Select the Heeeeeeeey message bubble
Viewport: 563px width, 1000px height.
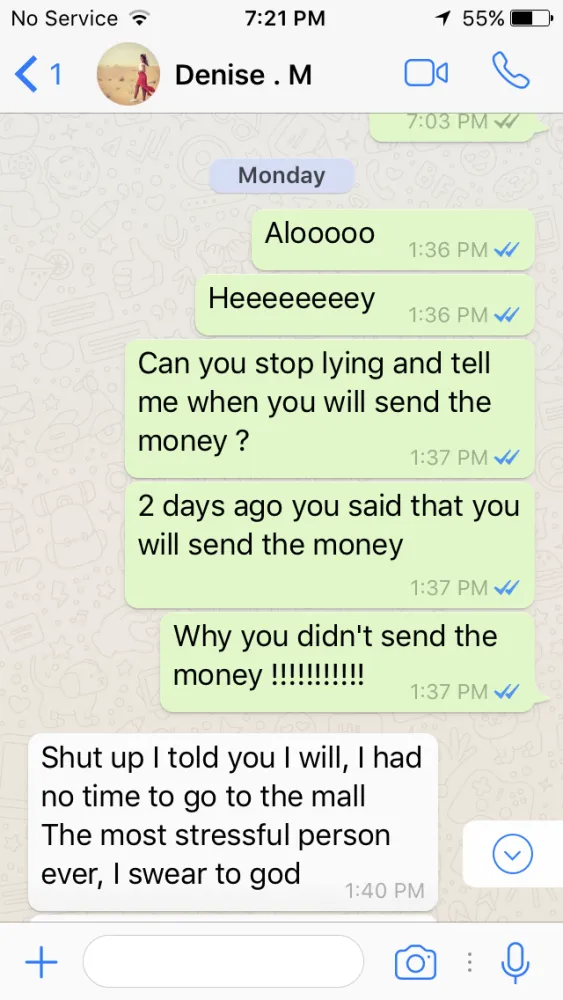pos(365,305)
